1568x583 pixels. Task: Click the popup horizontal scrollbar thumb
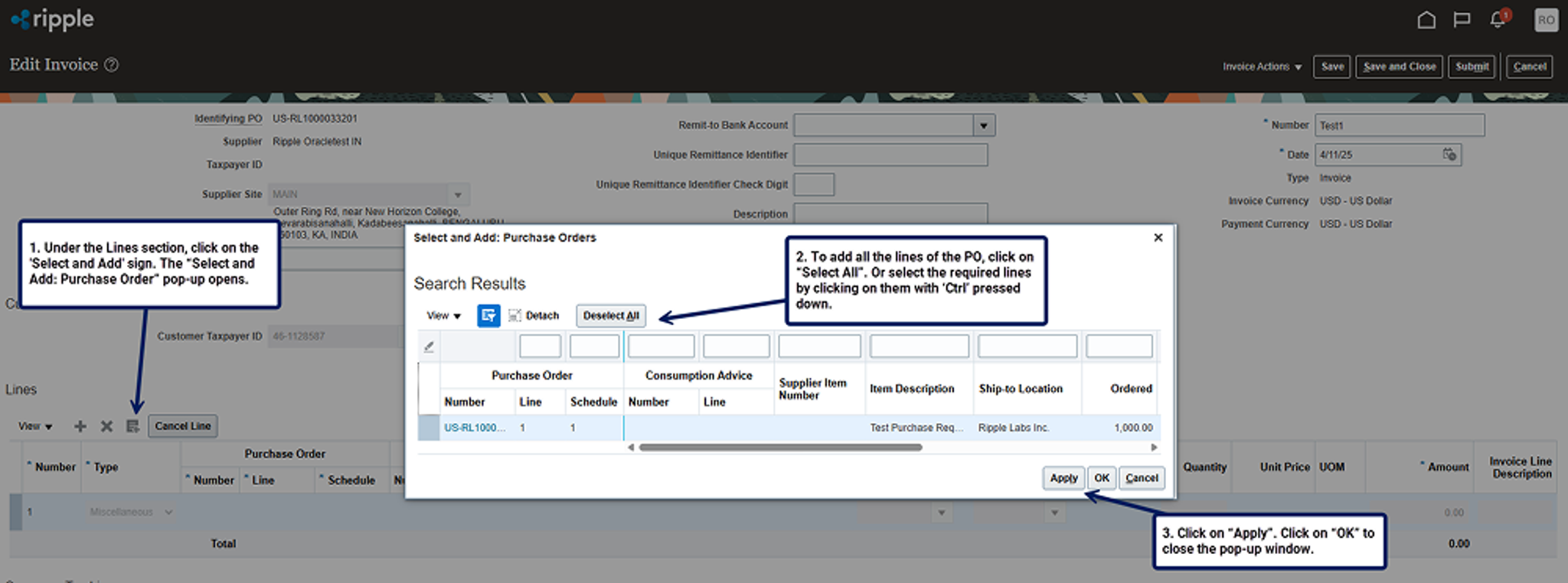[781, 448]
